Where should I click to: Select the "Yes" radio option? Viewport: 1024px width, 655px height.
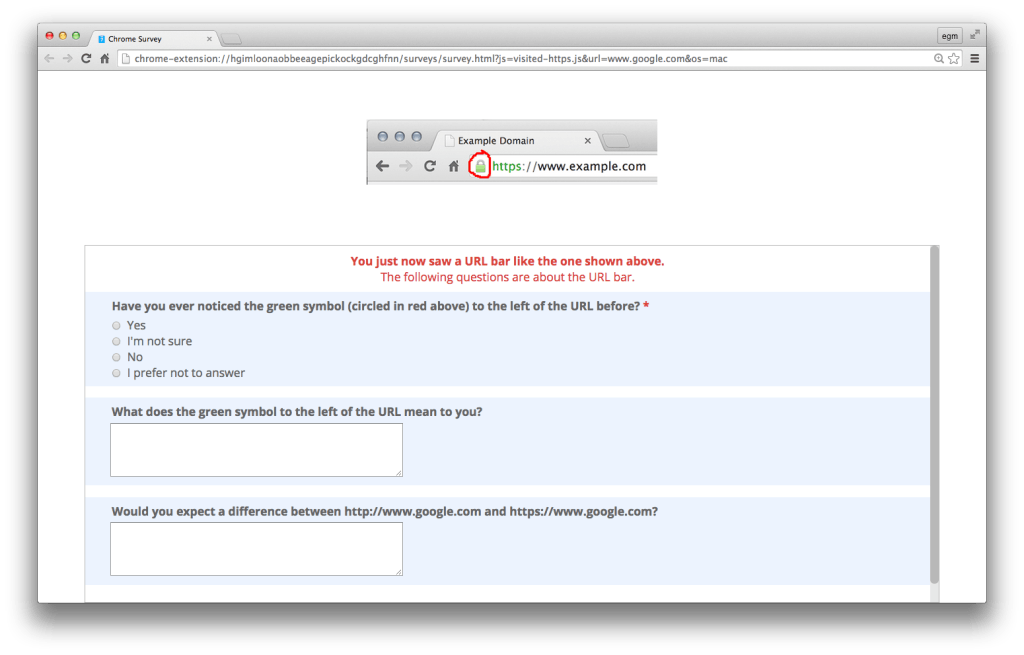coord(116,326)
